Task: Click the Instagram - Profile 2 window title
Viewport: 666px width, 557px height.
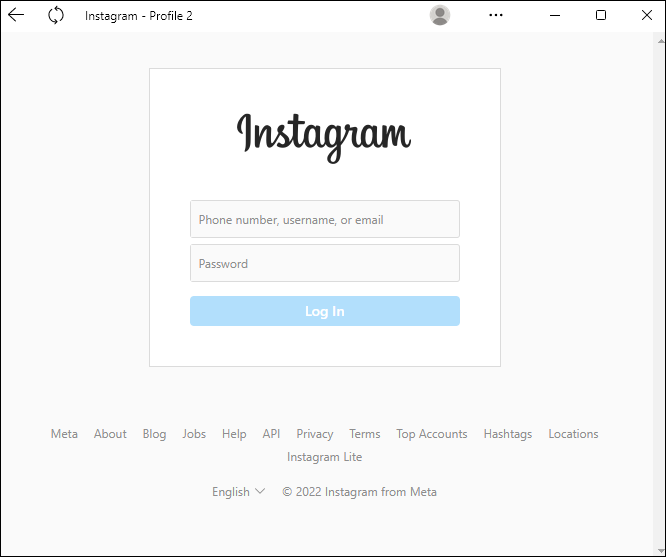Action: click(x=138, y=16)
